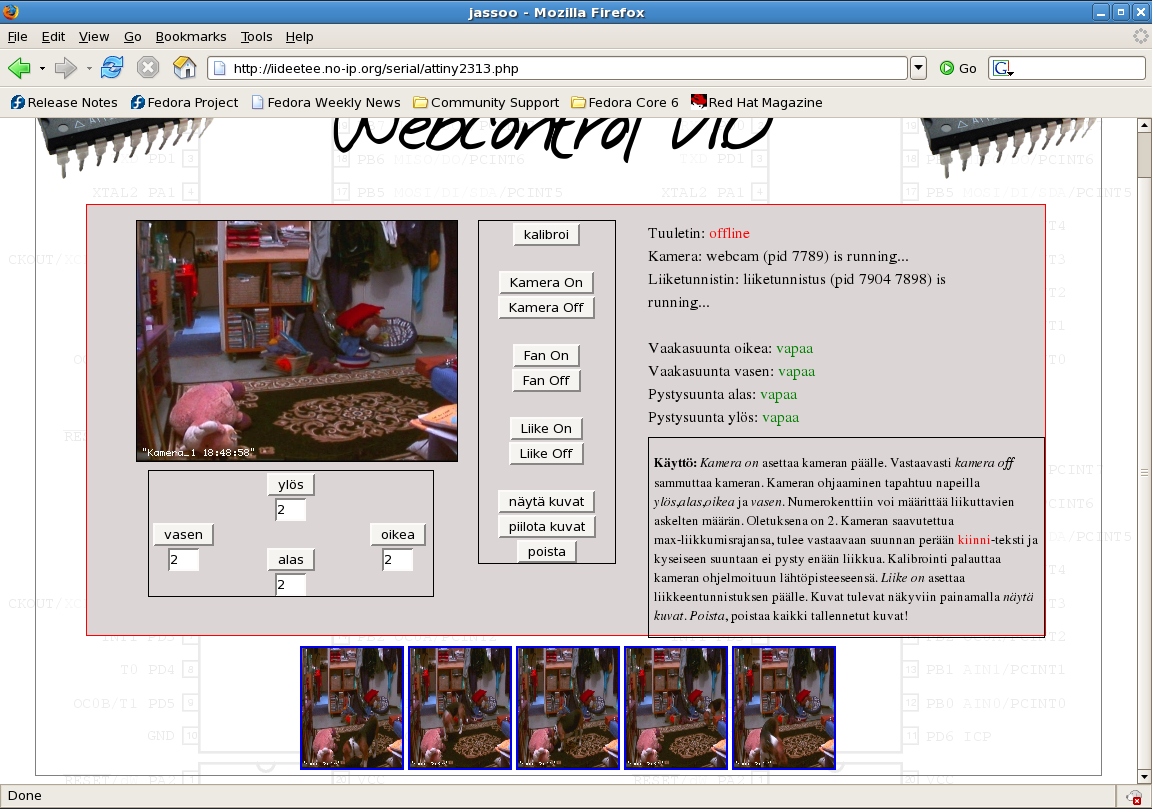
Task: Click the vertical scrollbar thumb
Action: tap(1144, 155)
